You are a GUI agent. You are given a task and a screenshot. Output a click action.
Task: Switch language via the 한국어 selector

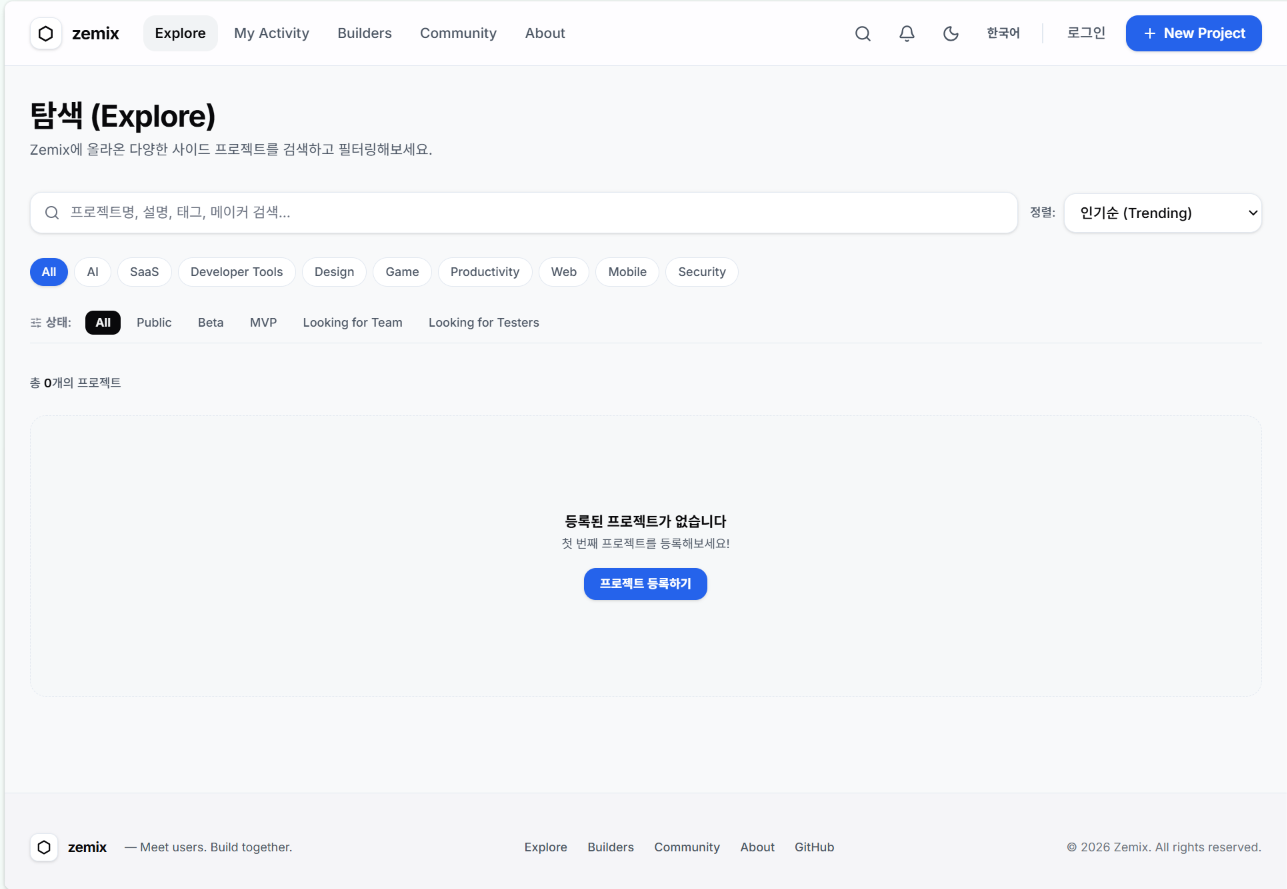click(x=1003, y=33)
